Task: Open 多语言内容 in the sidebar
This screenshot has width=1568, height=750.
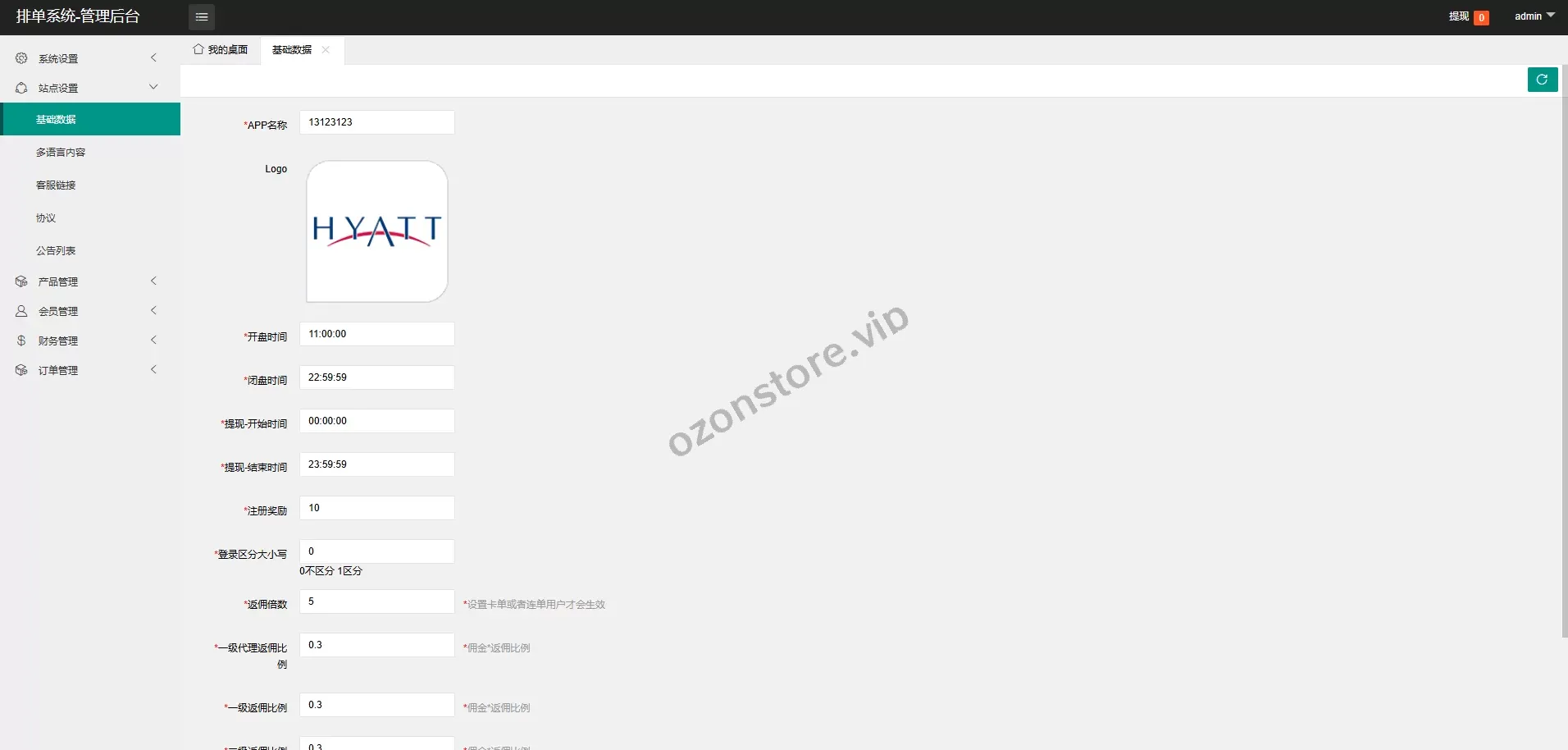Action: [61, 153]
